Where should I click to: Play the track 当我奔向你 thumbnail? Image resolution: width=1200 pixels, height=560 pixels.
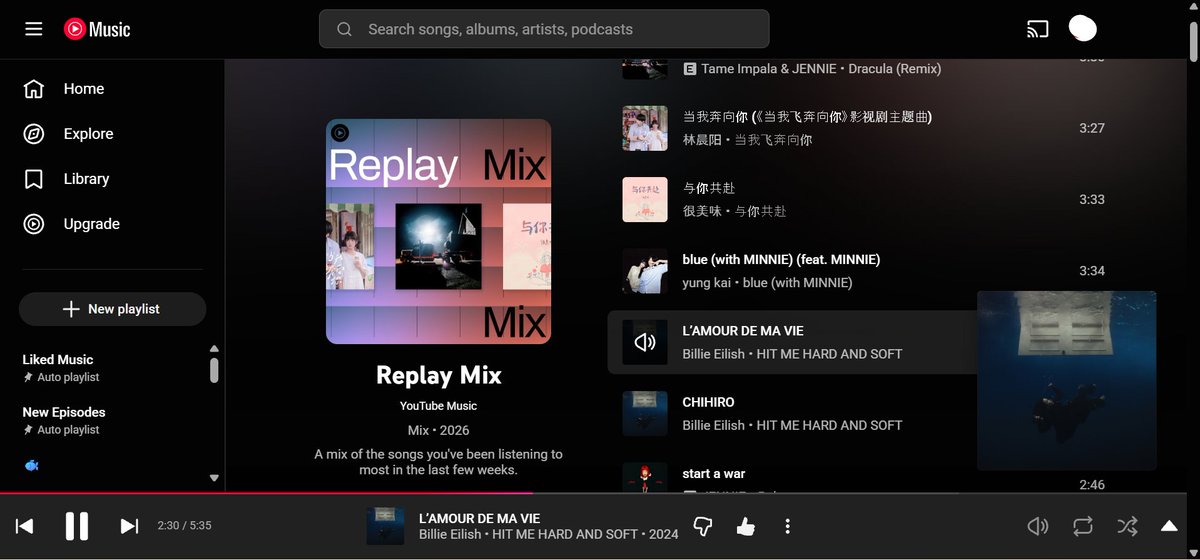(x=645, y=128)
